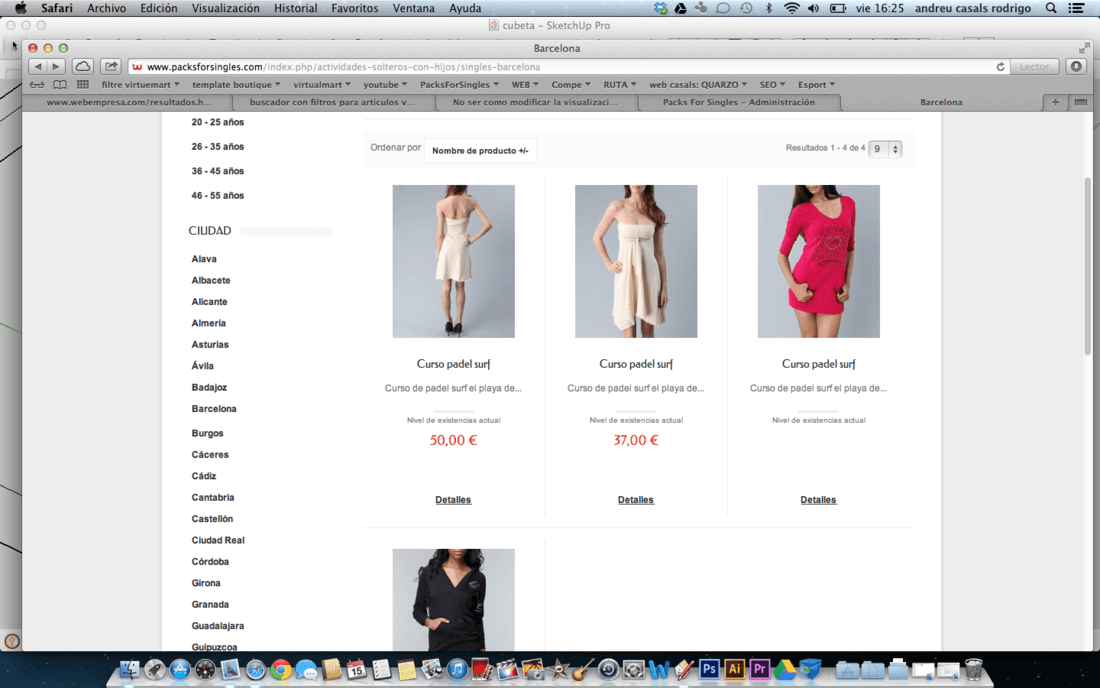Open Detalles for the 37,00 € product
Image resolution: width=1100 pixels, height=688 pixels.
636,500
